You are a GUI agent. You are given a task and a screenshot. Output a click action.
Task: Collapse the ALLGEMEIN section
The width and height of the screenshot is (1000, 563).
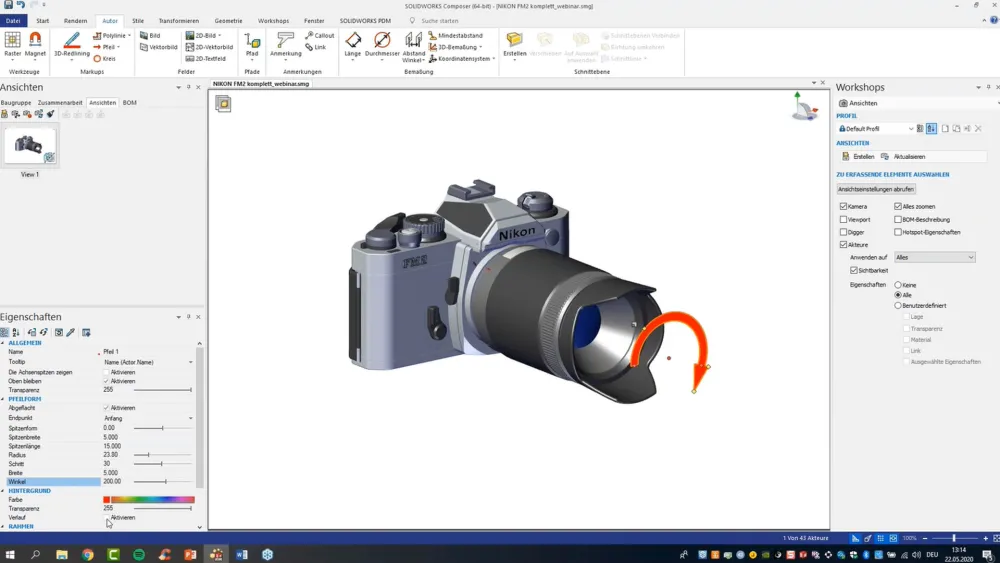[x=3, y=343]
